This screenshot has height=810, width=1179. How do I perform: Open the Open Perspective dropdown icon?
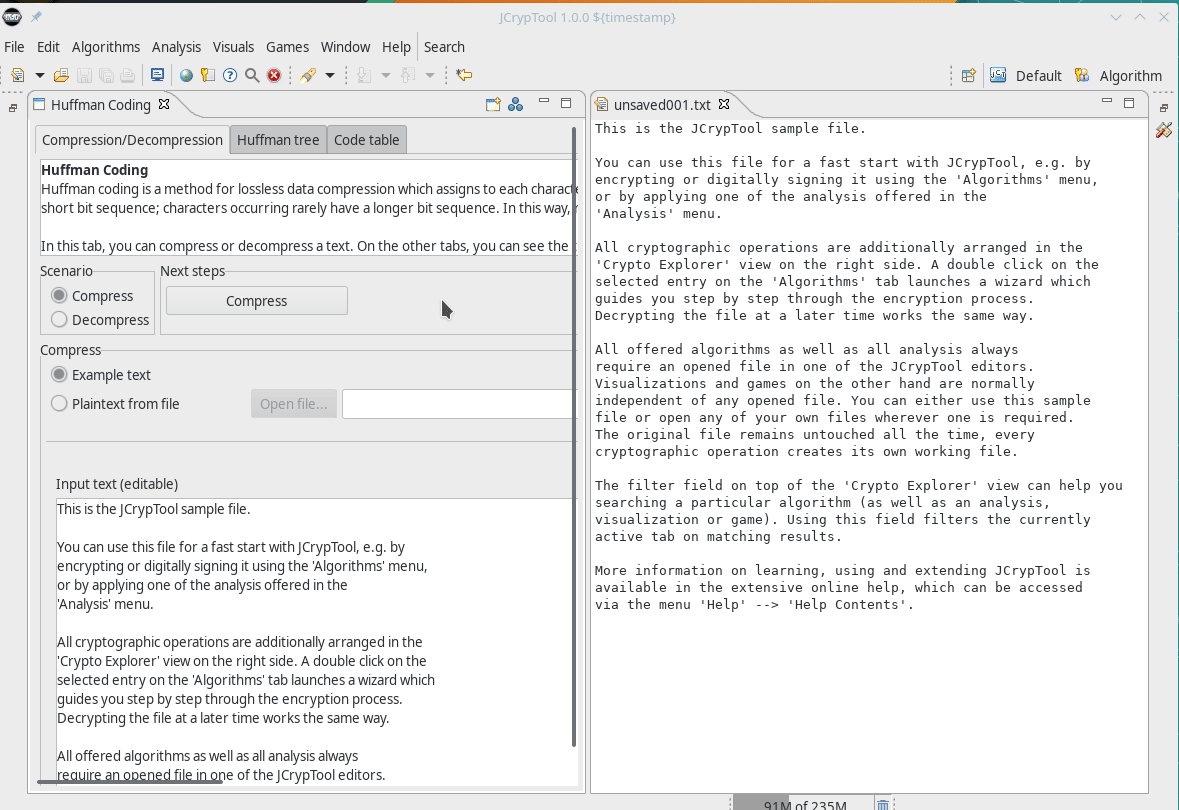967,75
